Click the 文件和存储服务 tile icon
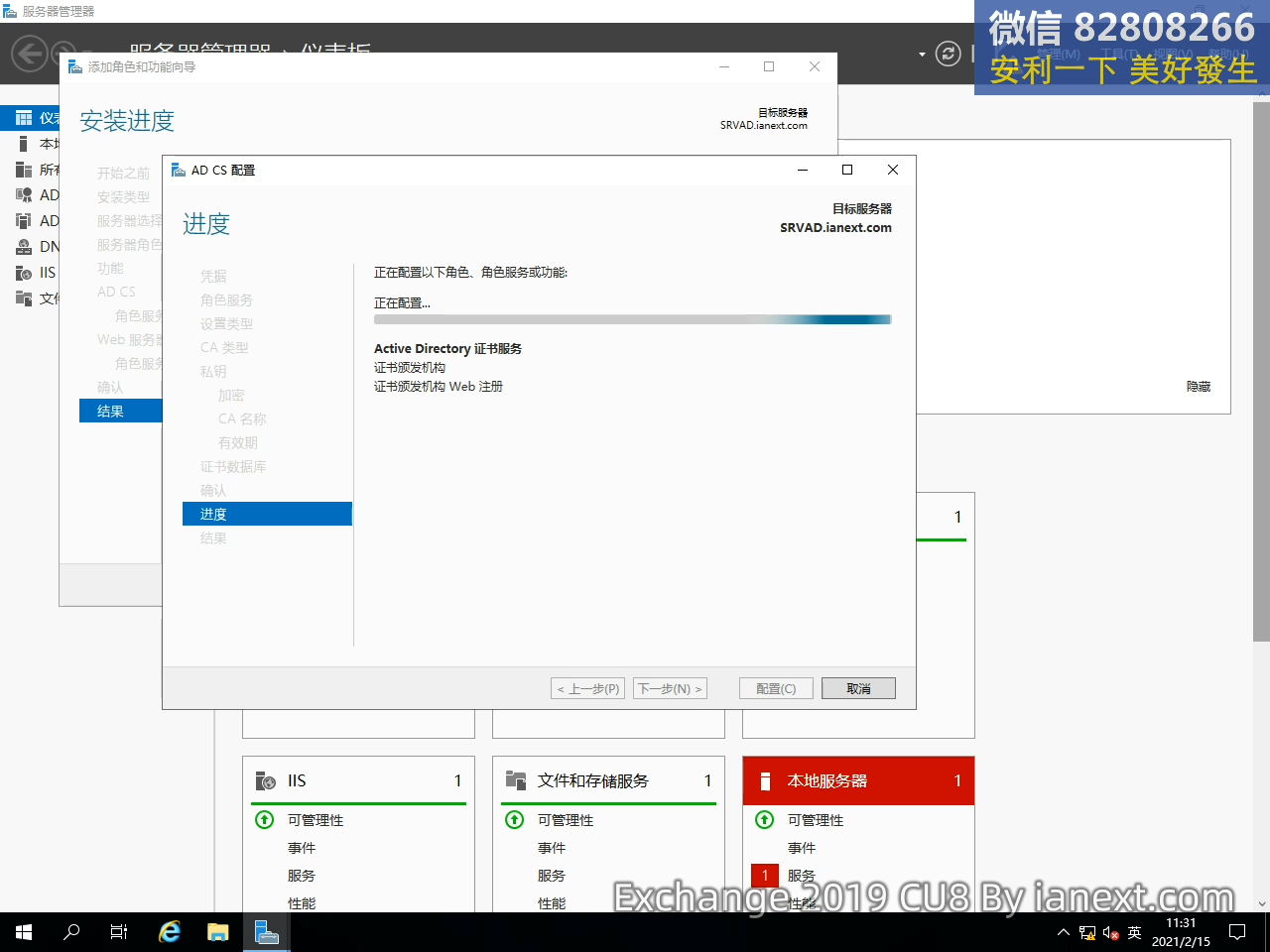Image resolution: width=1270 pixels, height=952 pixels. (515, 780)
